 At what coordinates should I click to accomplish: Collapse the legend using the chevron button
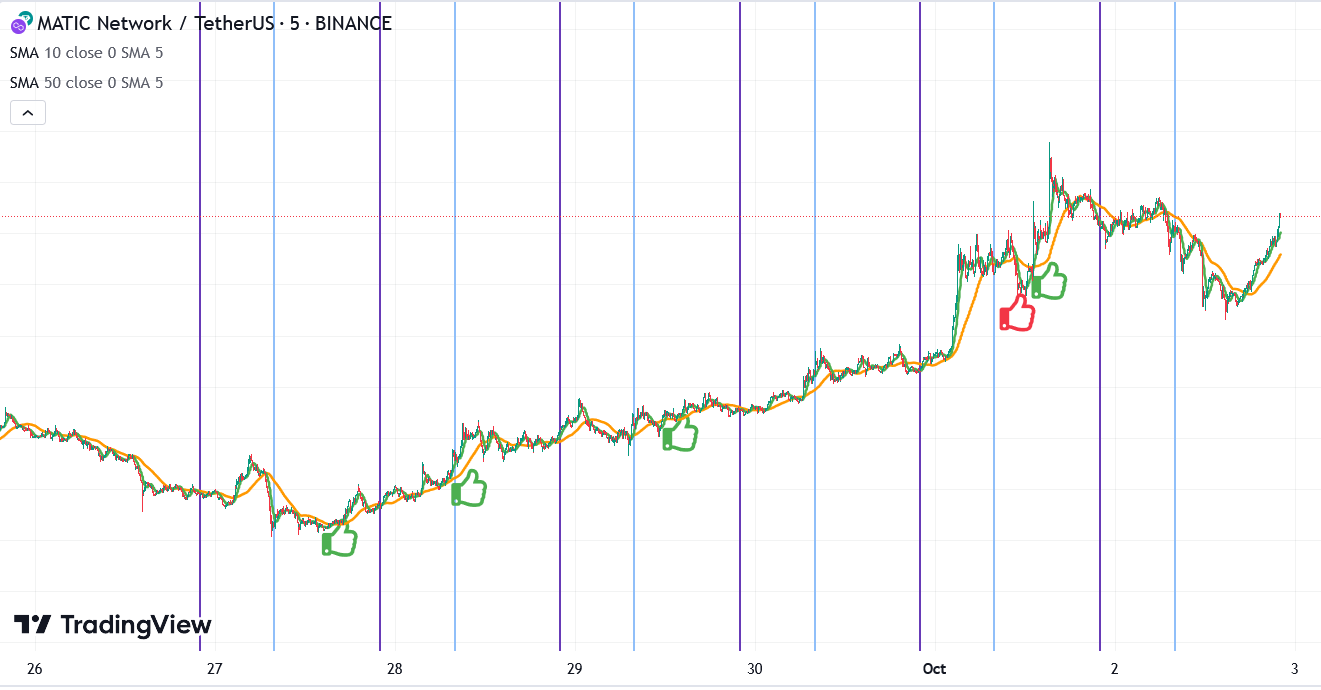click(x=27, y=112)
